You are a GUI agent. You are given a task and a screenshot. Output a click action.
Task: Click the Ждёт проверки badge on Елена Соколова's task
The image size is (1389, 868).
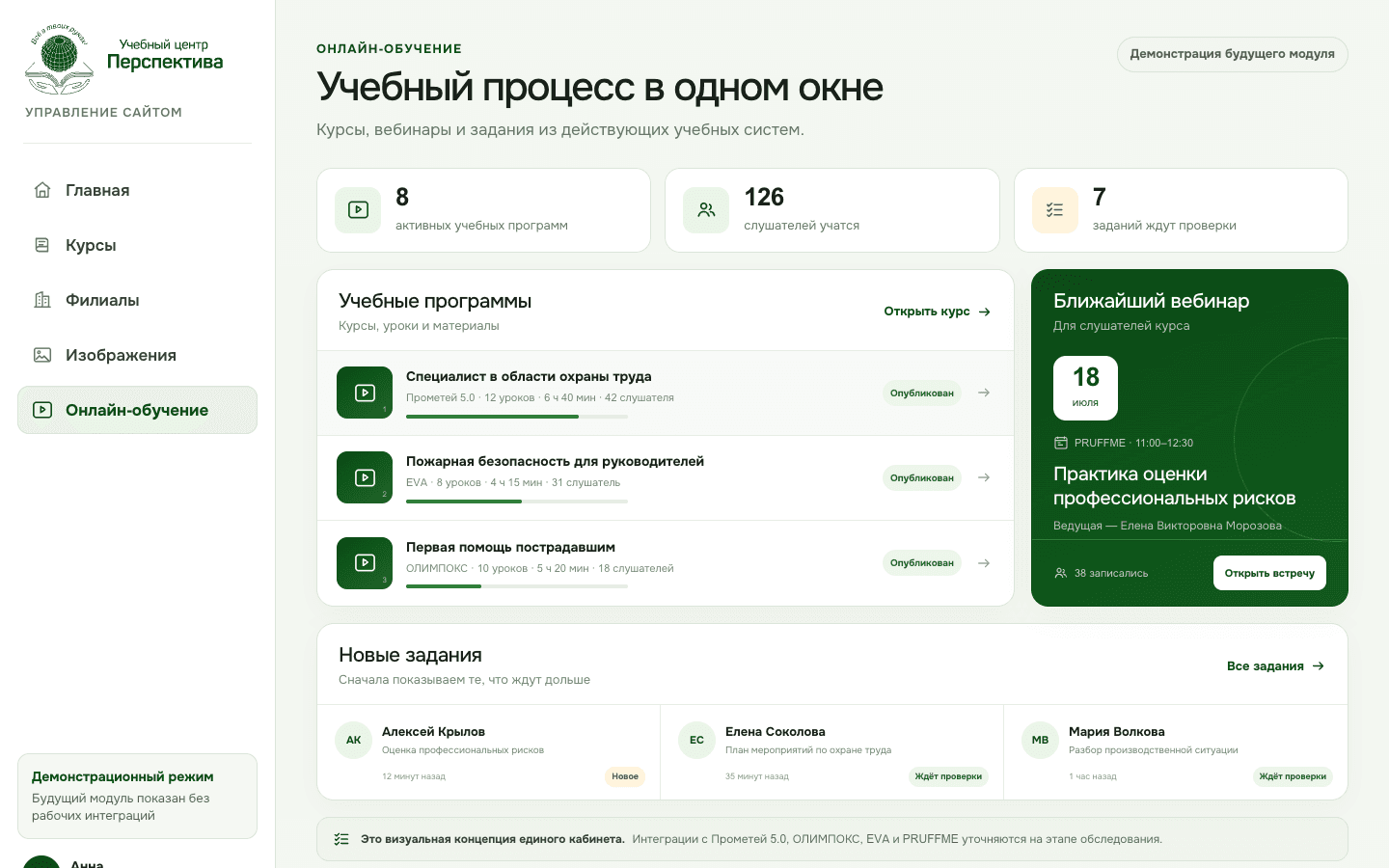point(948,776)
